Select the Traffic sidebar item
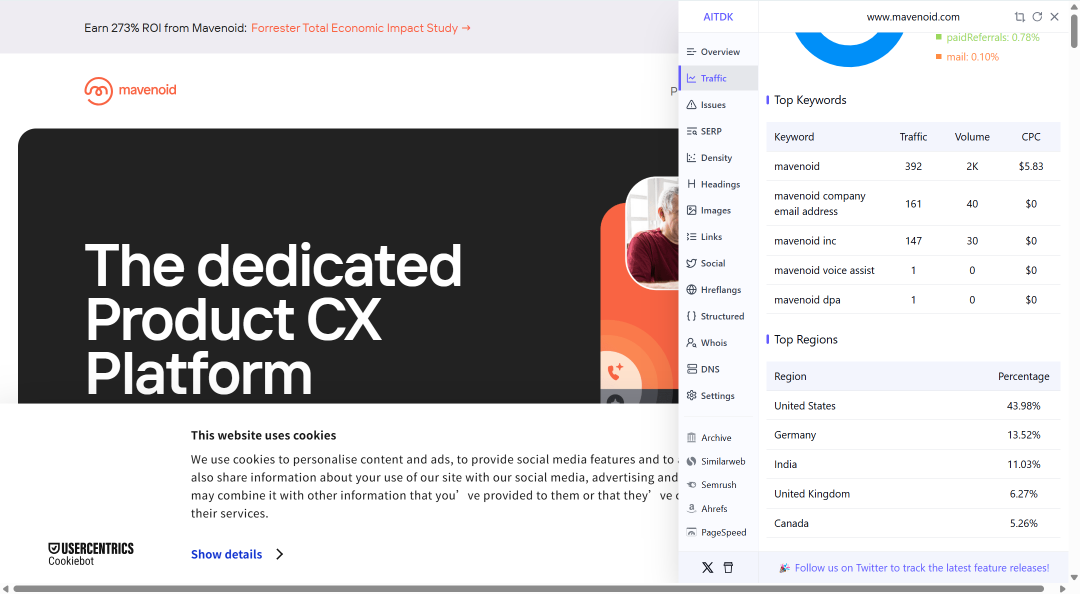Image resolution: width=1080 pixels, height=594 pixels. [718, 78]
